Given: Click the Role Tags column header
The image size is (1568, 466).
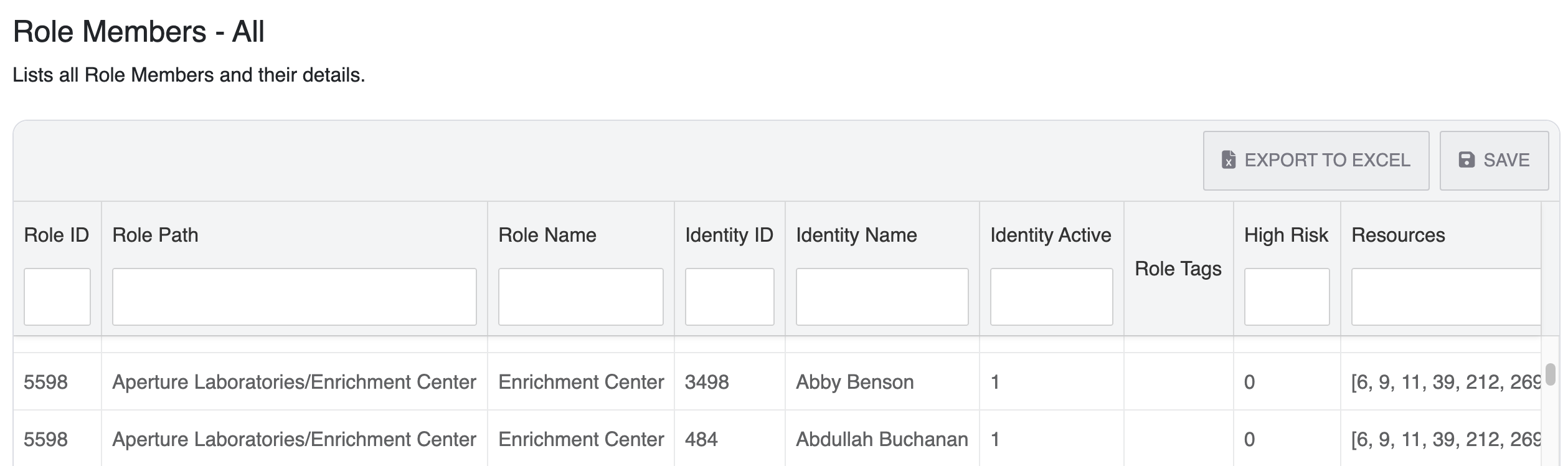Looking at the screenshot, I should pyautogui.click(x=1178, y=269).
